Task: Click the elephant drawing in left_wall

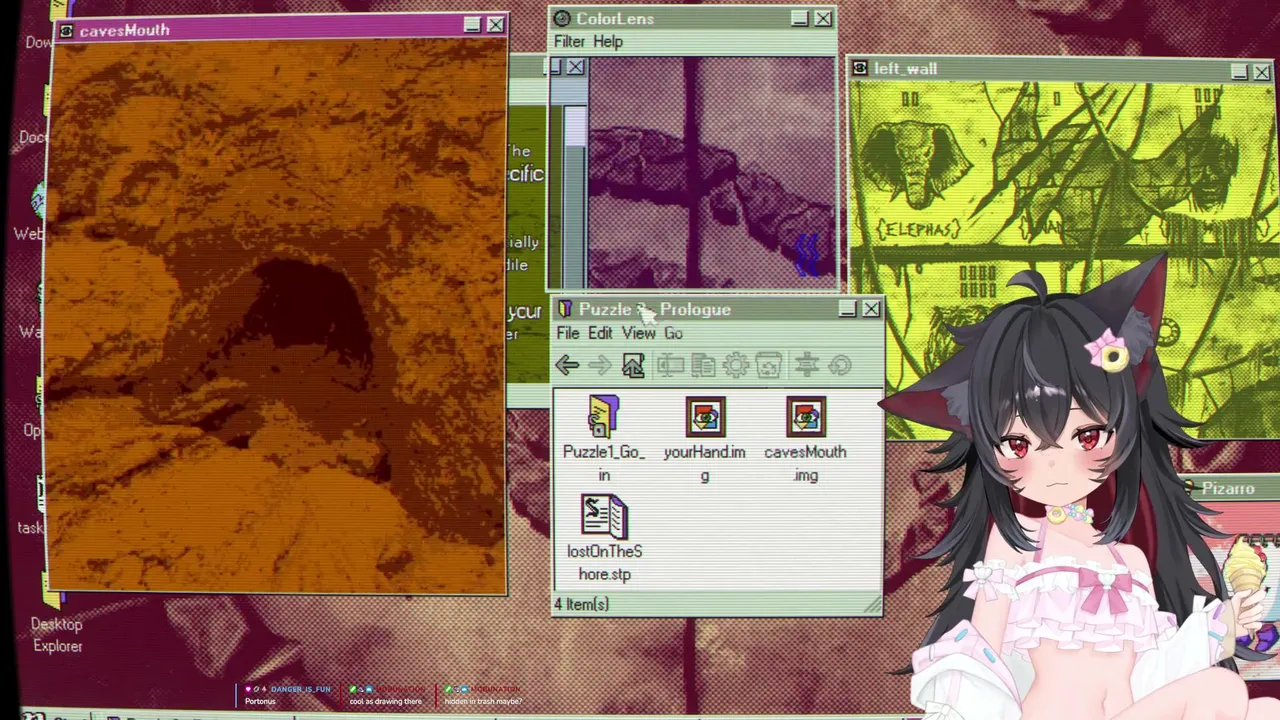Action: pyautogui.click(x=917, y=165)
